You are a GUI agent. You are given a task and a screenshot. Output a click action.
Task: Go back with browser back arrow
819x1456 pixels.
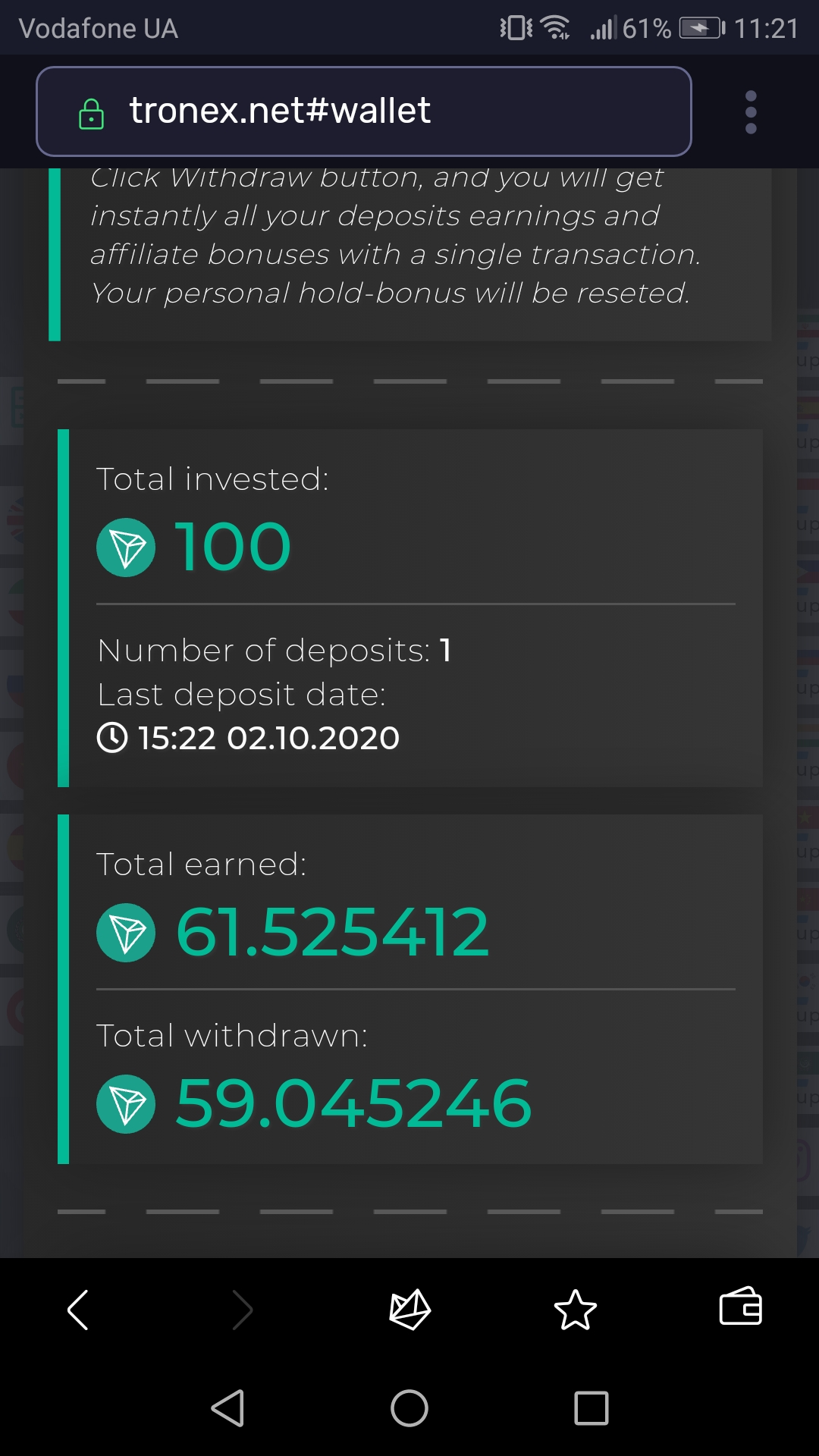click(78, 1310)
